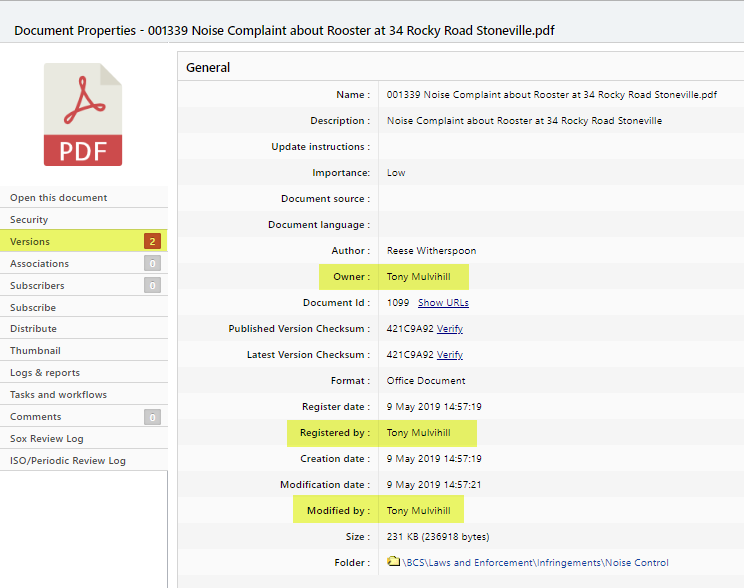The image size is (744, 588).
Task: Open this document from the sidebar
Action: [x=58, y=198]
